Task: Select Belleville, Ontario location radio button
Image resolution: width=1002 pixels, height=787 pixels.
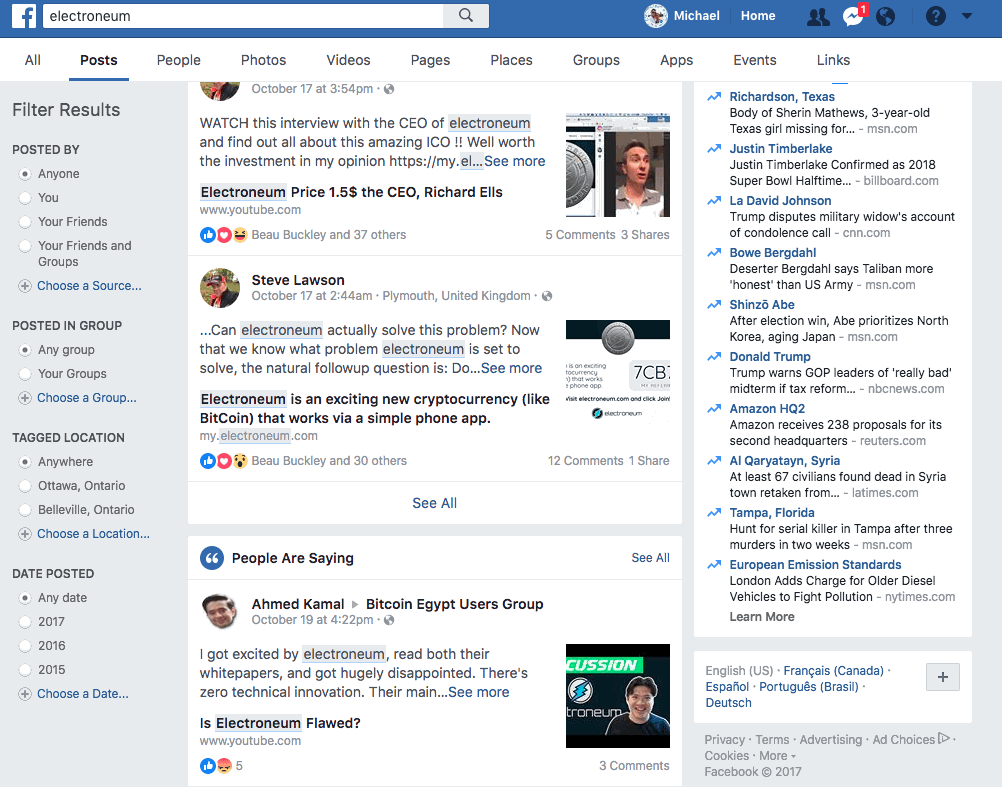Action: pyautogui.click(x=25, y=510)
